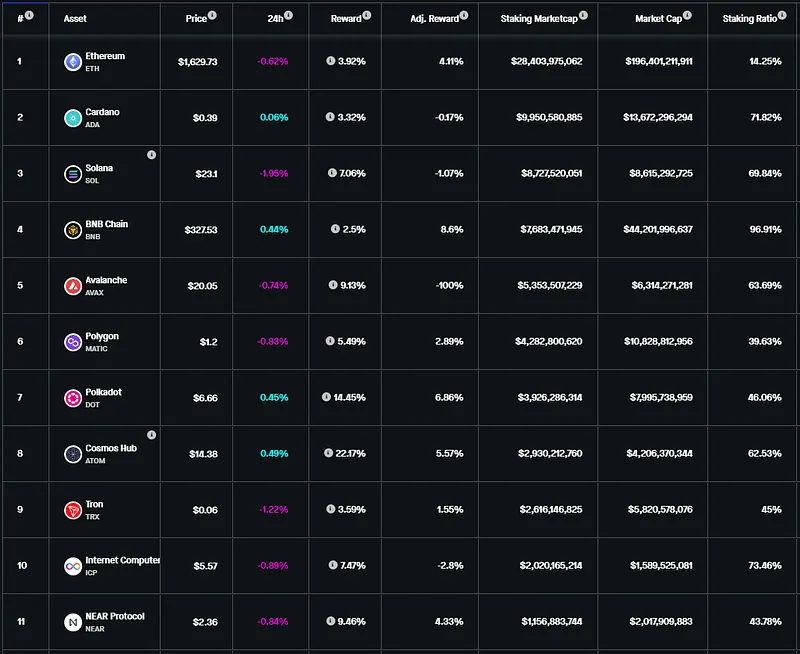Click the Solana logo icon

tap(73, 174)
